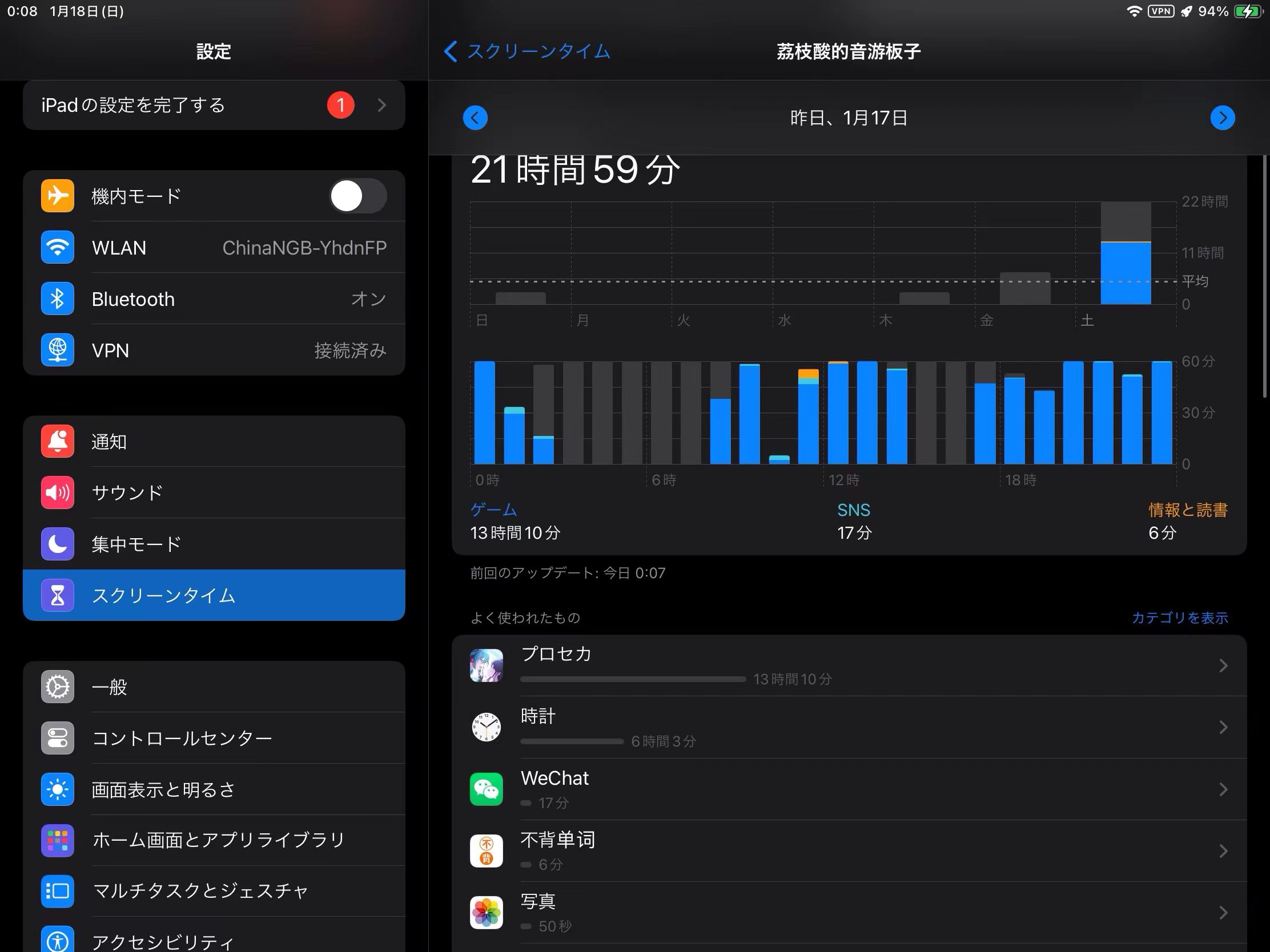Tap the 時計 clock app icon
The image size is (1270, 952).
(487, 727)
